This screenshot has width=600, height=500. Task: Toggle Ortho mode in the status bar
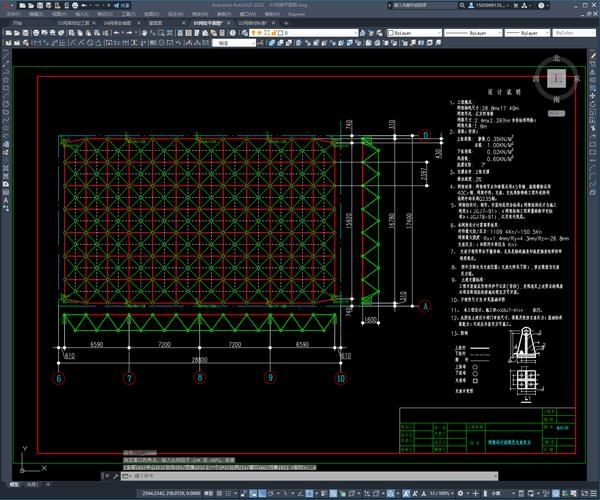pos(262,492)
